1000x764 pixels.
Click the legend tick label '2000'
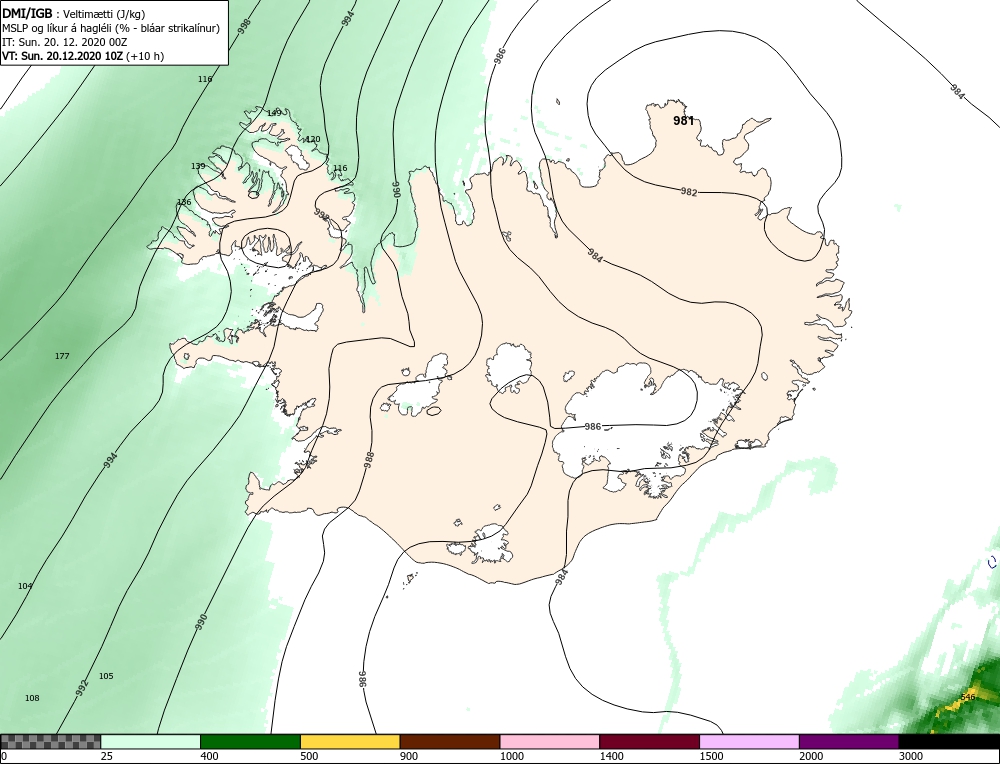(x=811, y=756)
